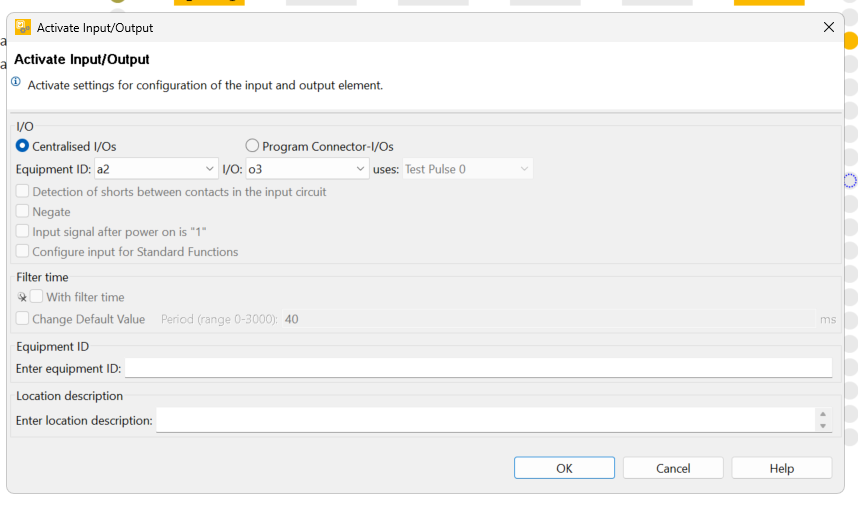The width and height of the screenshot is (858, 507).
Task: Select the Program Connector-I/Os radio button
Action: [x=252, y=146]
